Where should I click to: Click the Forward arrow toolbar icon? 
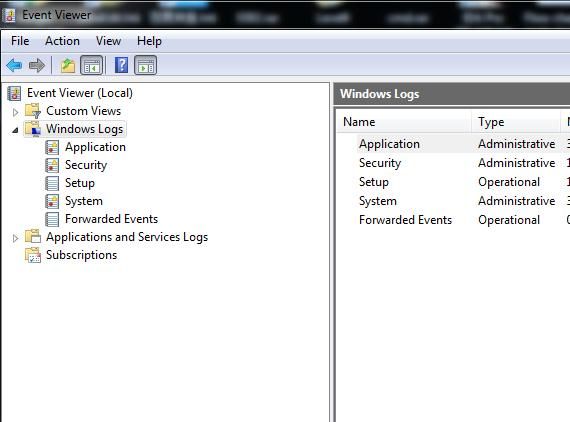coord(36,65)
